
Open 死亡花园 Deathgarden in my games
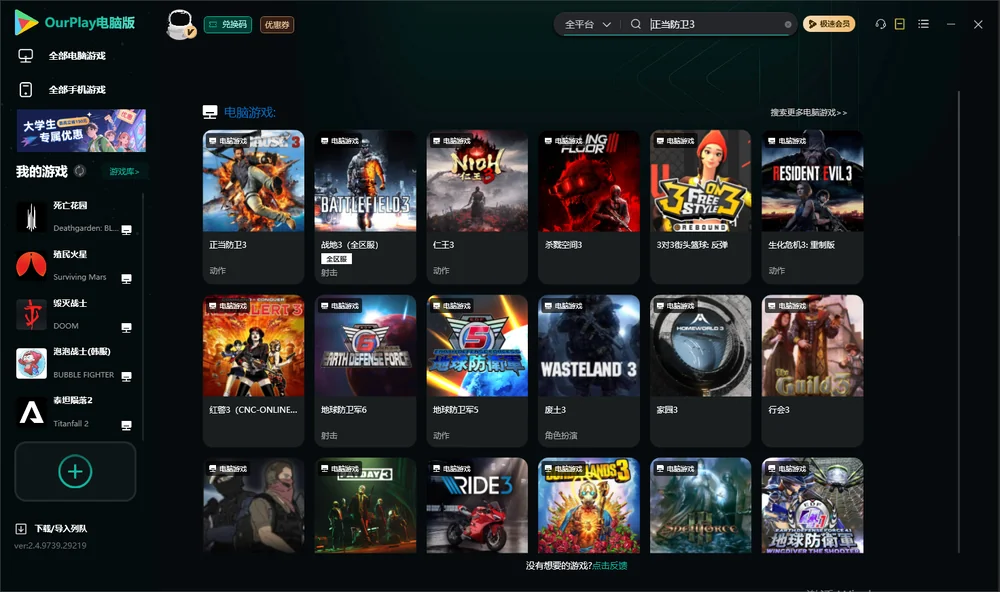(75, 217)
